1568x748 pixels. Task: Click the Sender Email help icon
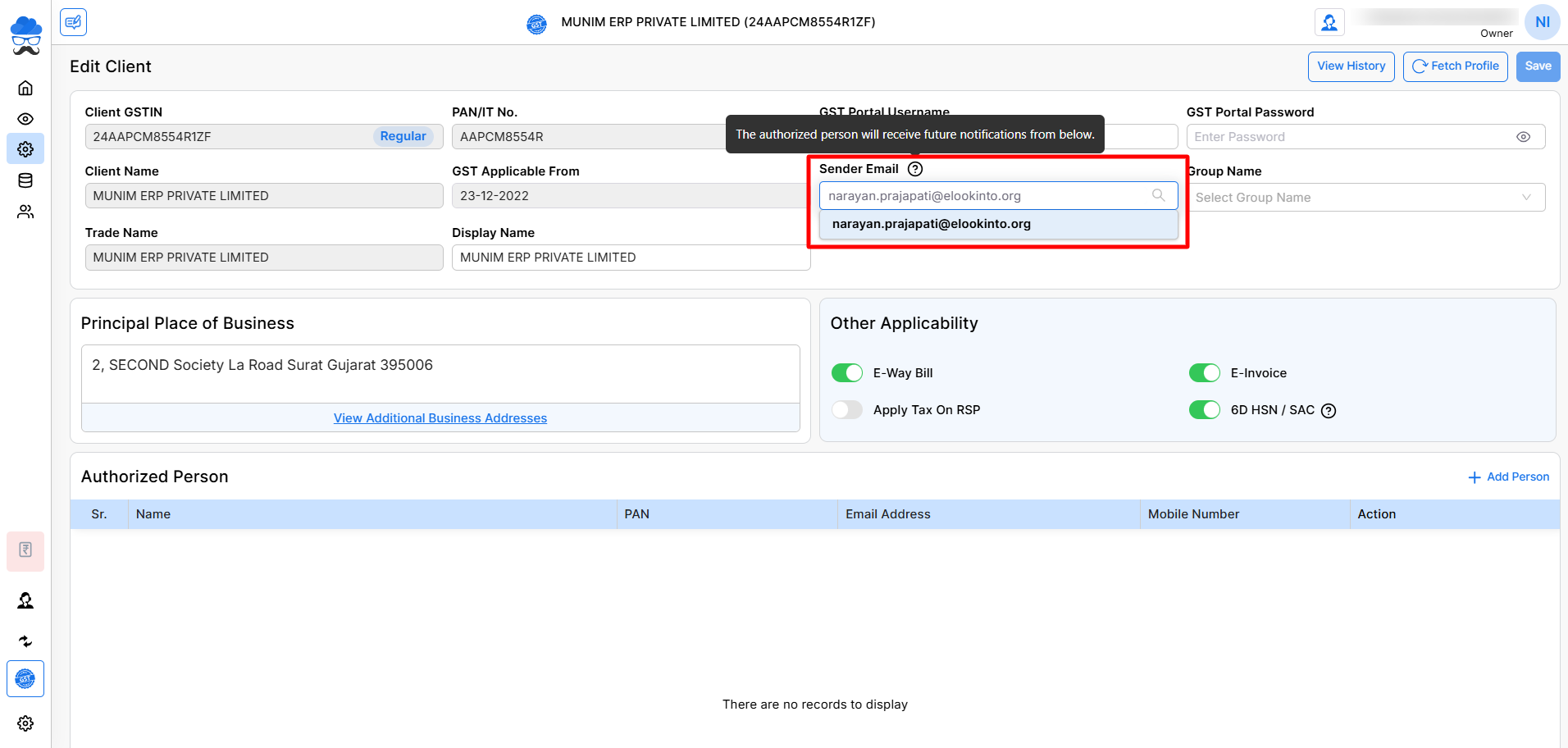[x=915, y=169]
